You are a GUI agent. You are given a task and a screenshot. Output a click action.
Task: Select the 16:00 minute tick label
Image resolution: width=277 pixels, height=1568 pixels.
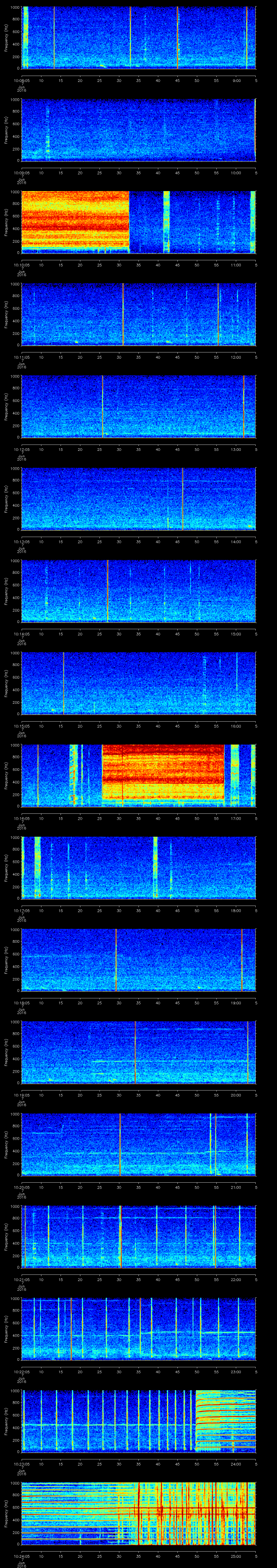[x=236, y=726]
